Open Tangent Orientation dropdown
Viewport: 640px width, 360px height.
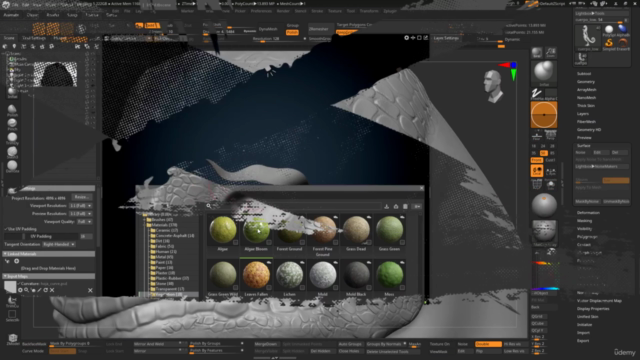59,244
